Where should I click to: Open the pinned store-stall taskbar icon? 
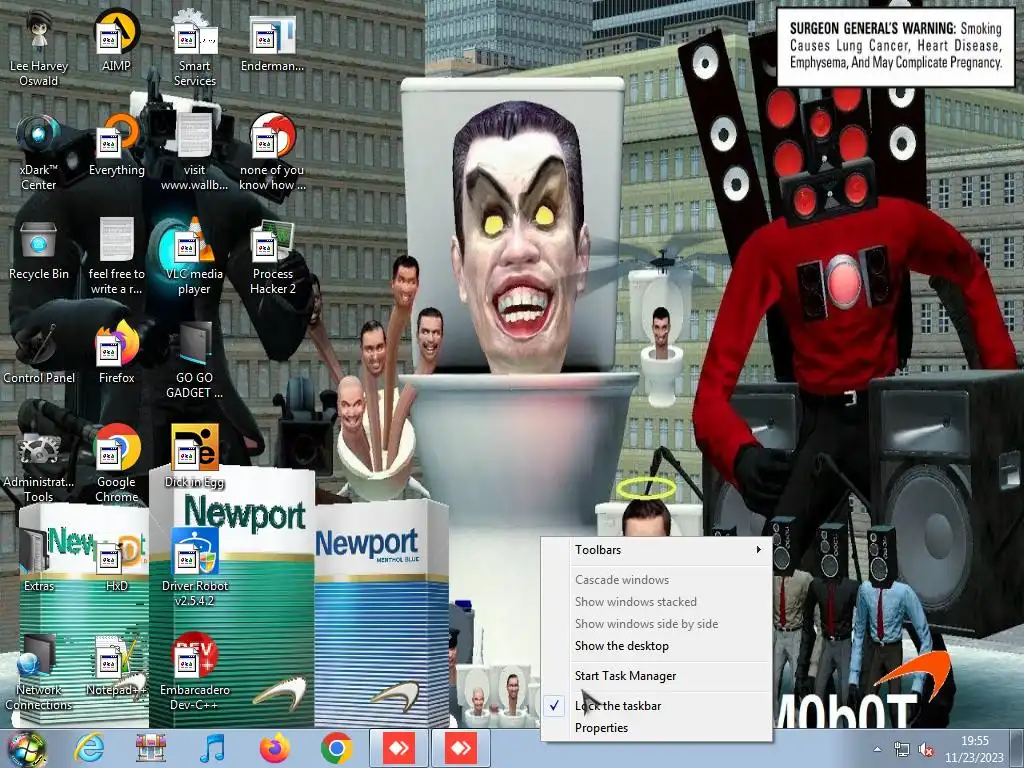coord(151,748)
